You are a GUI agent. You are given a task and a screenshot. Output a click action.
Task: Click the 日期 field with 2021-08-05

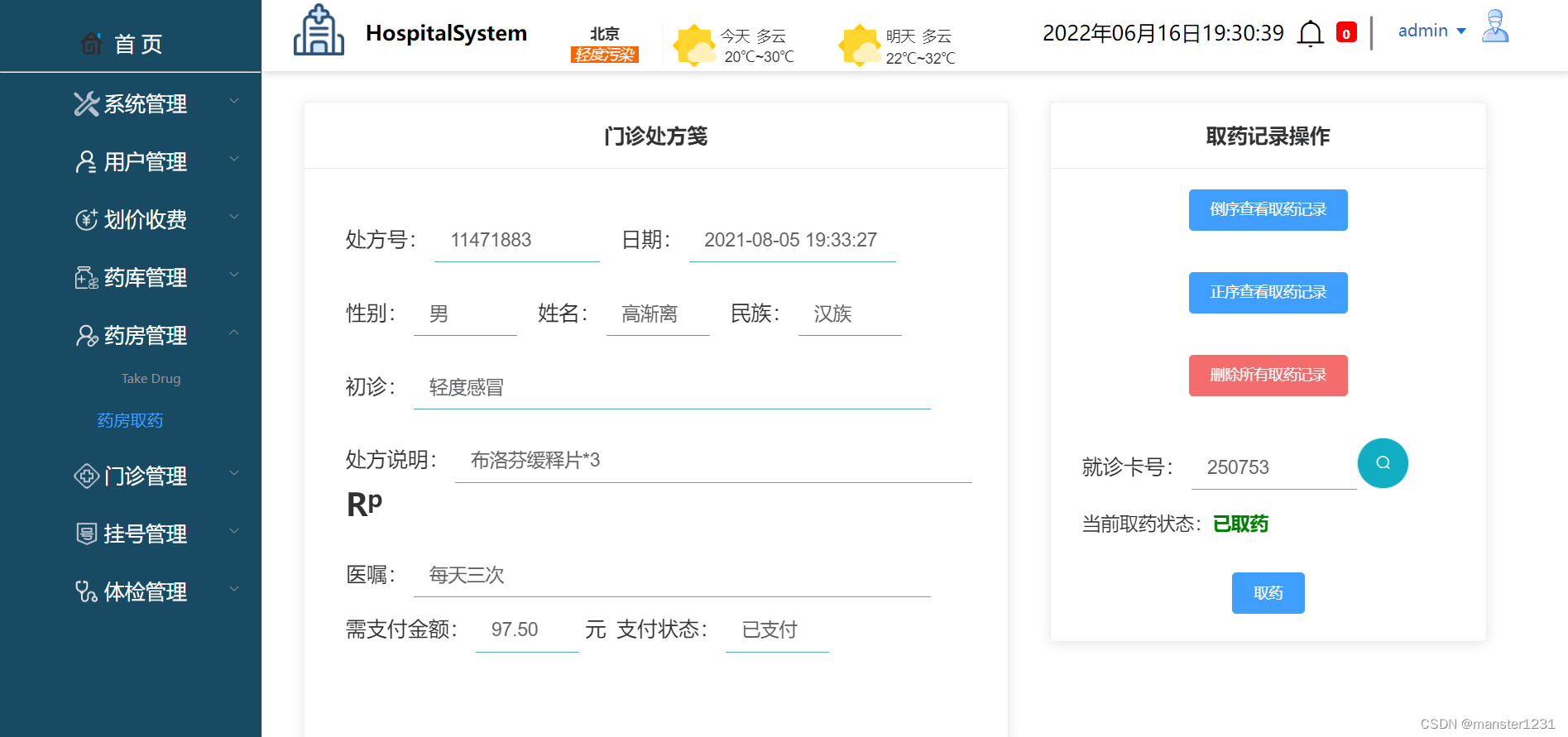click(792, 240)
